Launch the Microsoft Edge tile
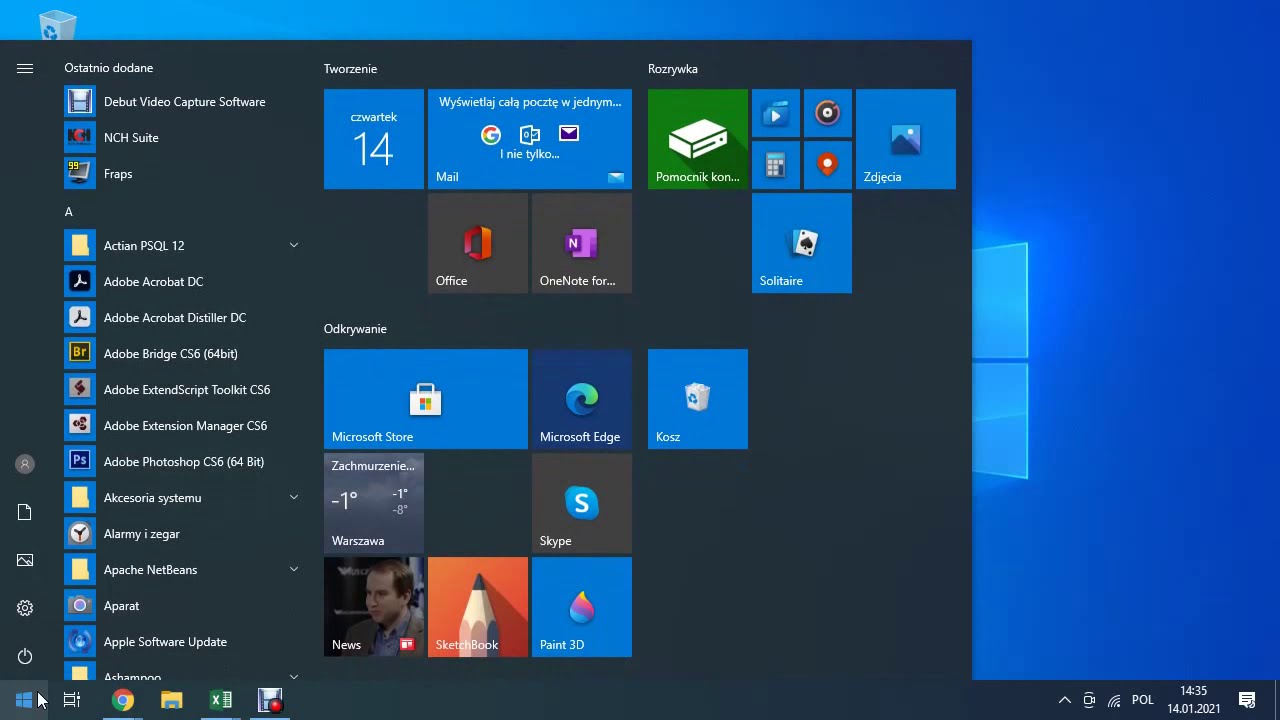The width and height of the screenshot is (1280, 720). [582, 399]
